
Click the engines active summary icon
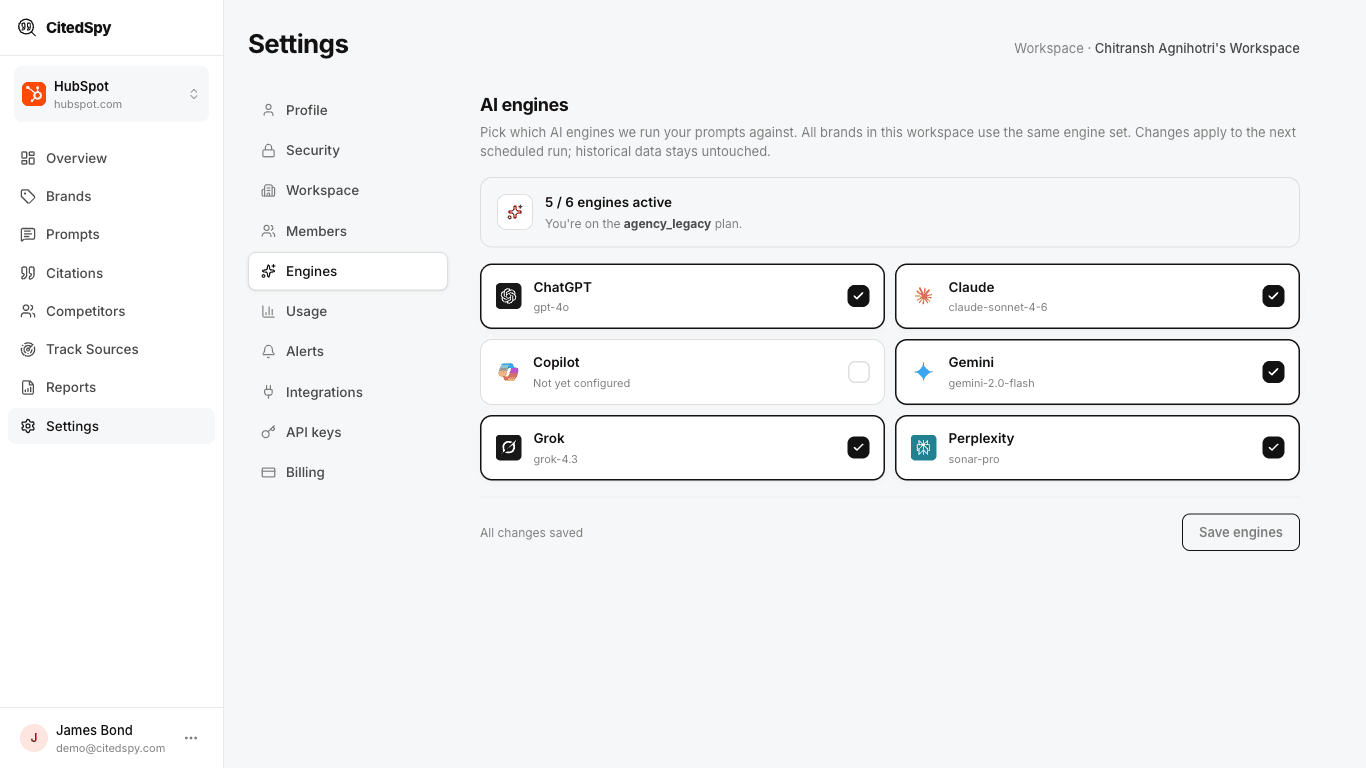[515, 212]
